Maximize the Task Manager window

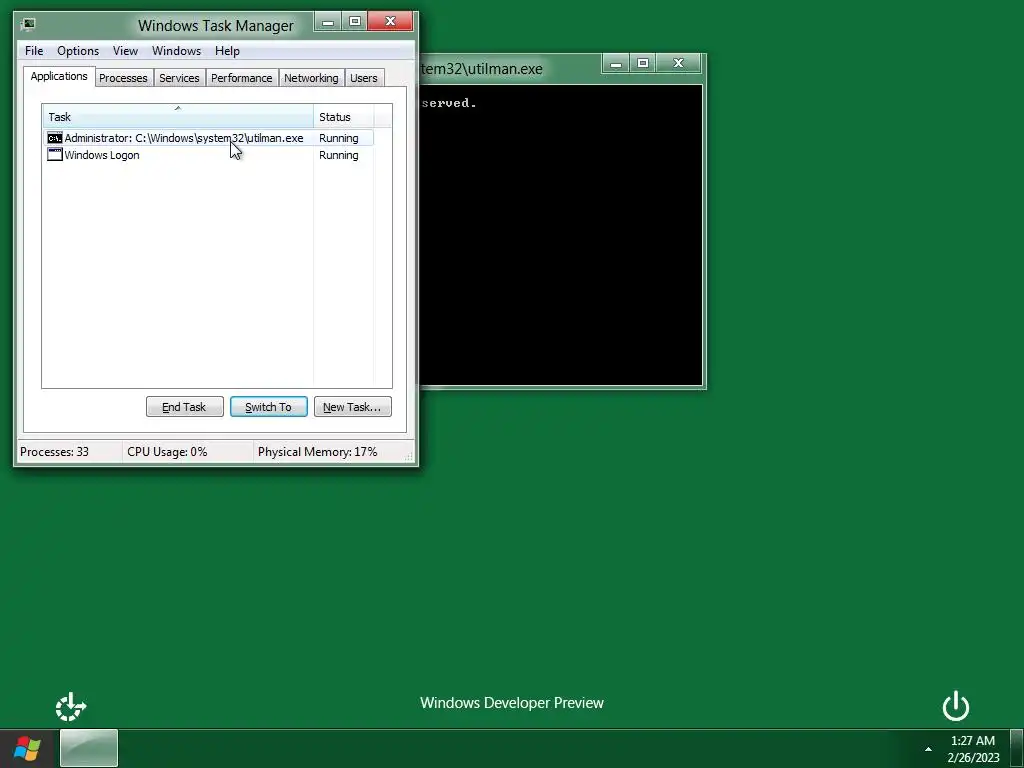pyautogui.click(x=355, y=22)
